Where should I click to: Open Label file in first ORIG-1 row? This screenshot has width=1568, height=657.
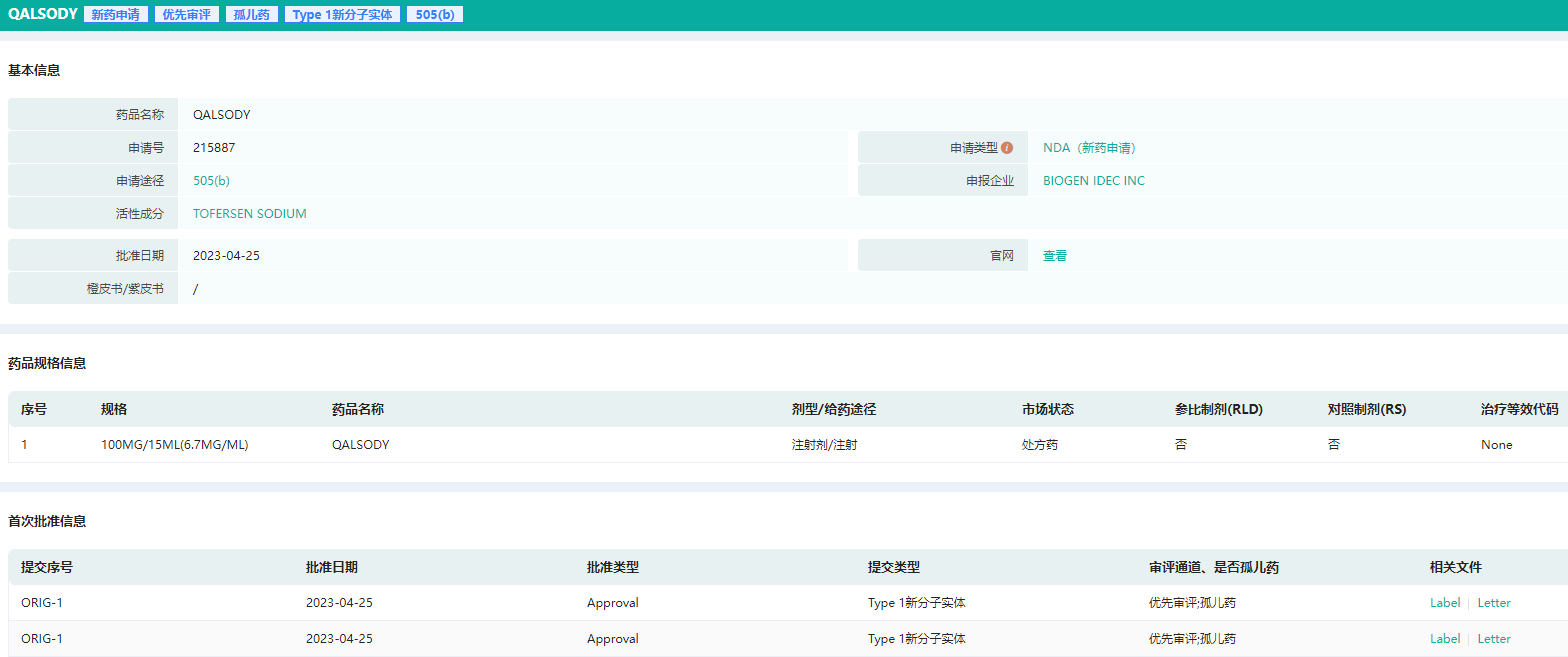pyautogui.click(x=1444, y=603)
